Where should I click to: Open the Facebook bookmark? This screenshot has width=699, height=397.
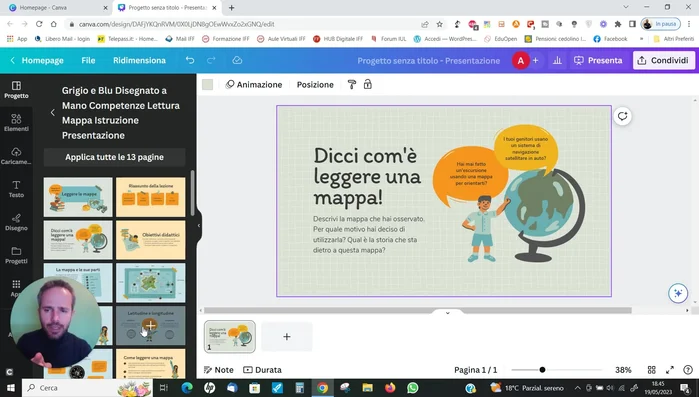point(610,39)
